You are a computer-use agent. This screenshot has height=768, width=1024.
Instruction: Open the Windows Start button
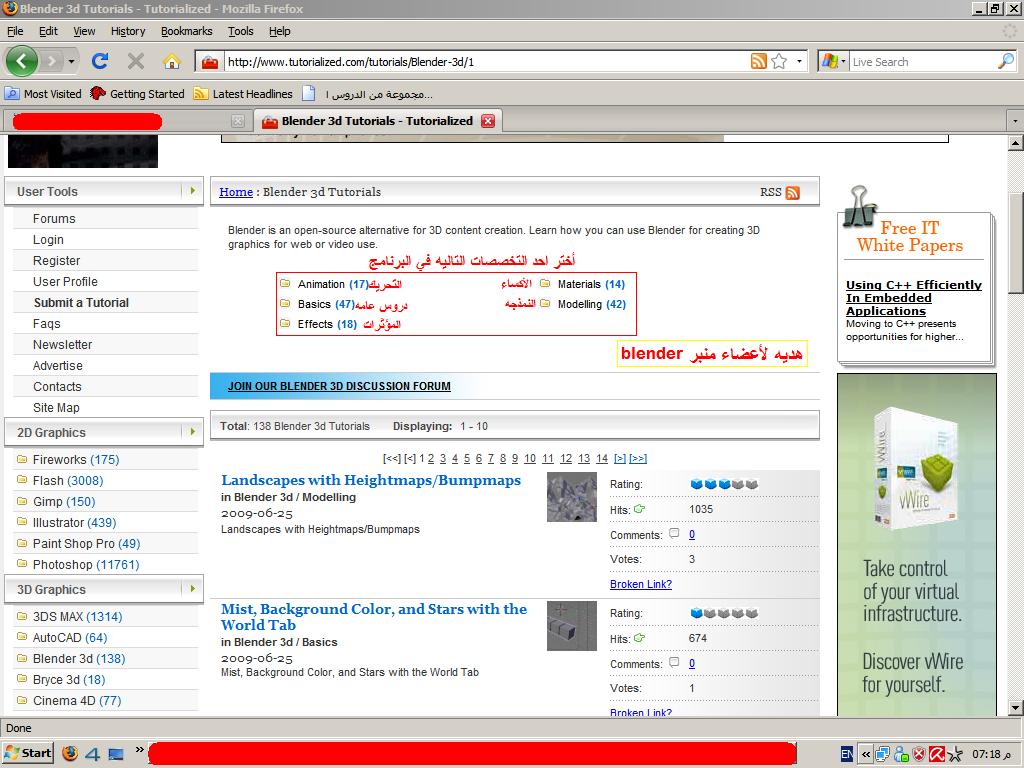tap(27, 754)
